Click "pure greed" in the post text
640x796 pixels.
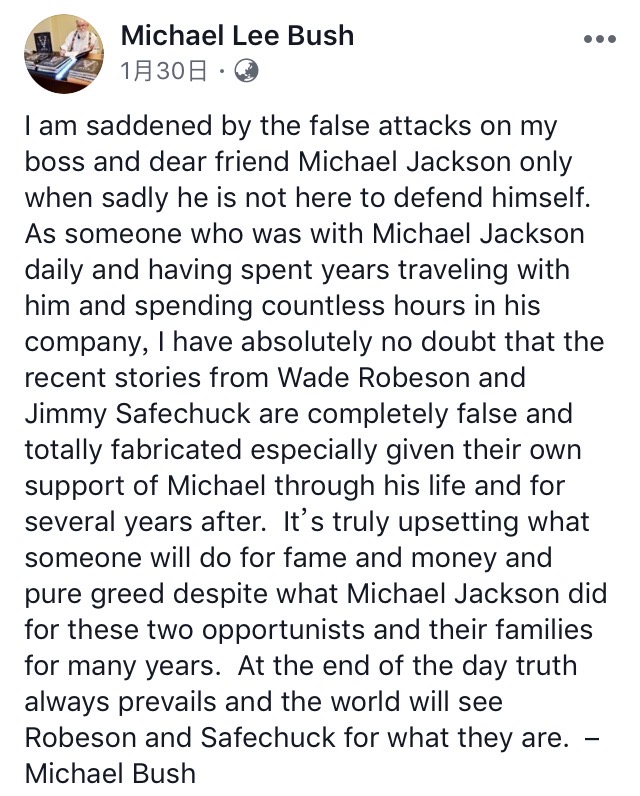[94, 594]
